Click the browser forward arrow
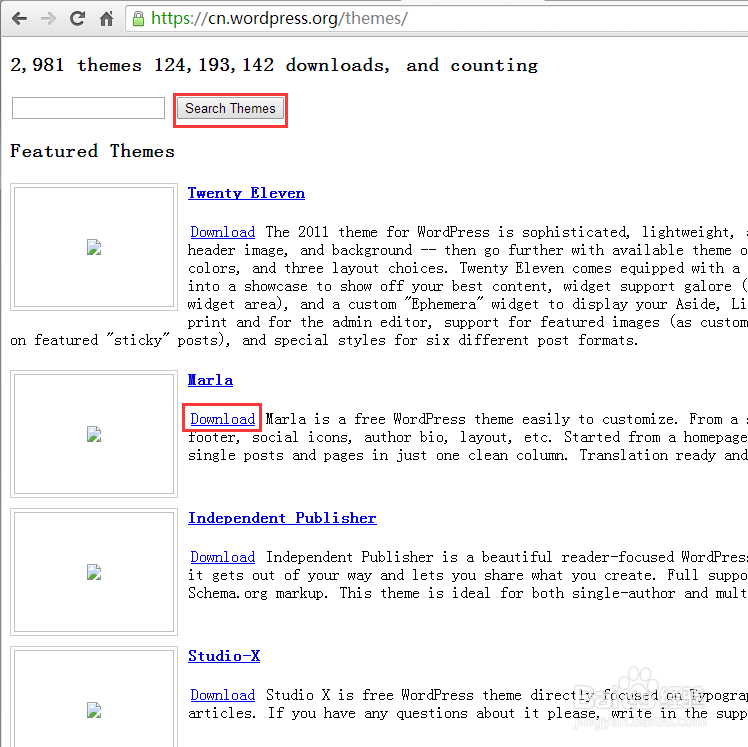Screen dimensions: 748x747 [x=49, y=19]
